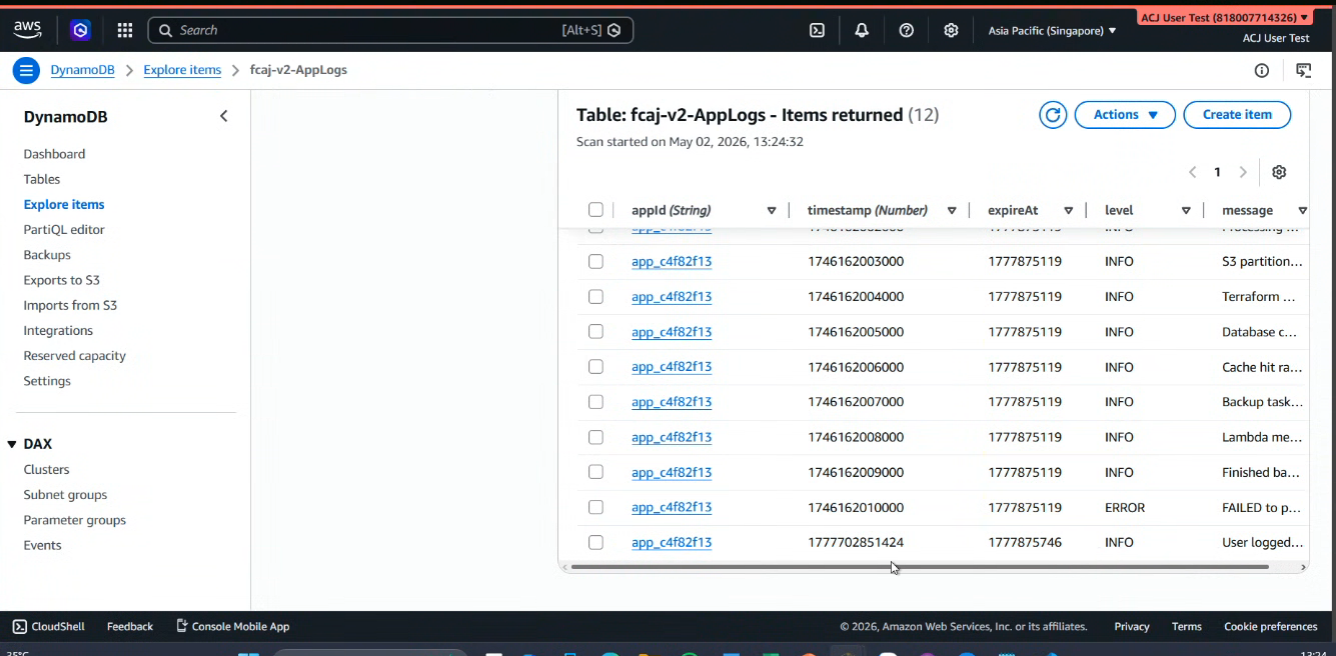The width and height of the screenshot is (1336, 656).
Task: Click the scroll right arrow of table scrollbar
Action: 1303,567
